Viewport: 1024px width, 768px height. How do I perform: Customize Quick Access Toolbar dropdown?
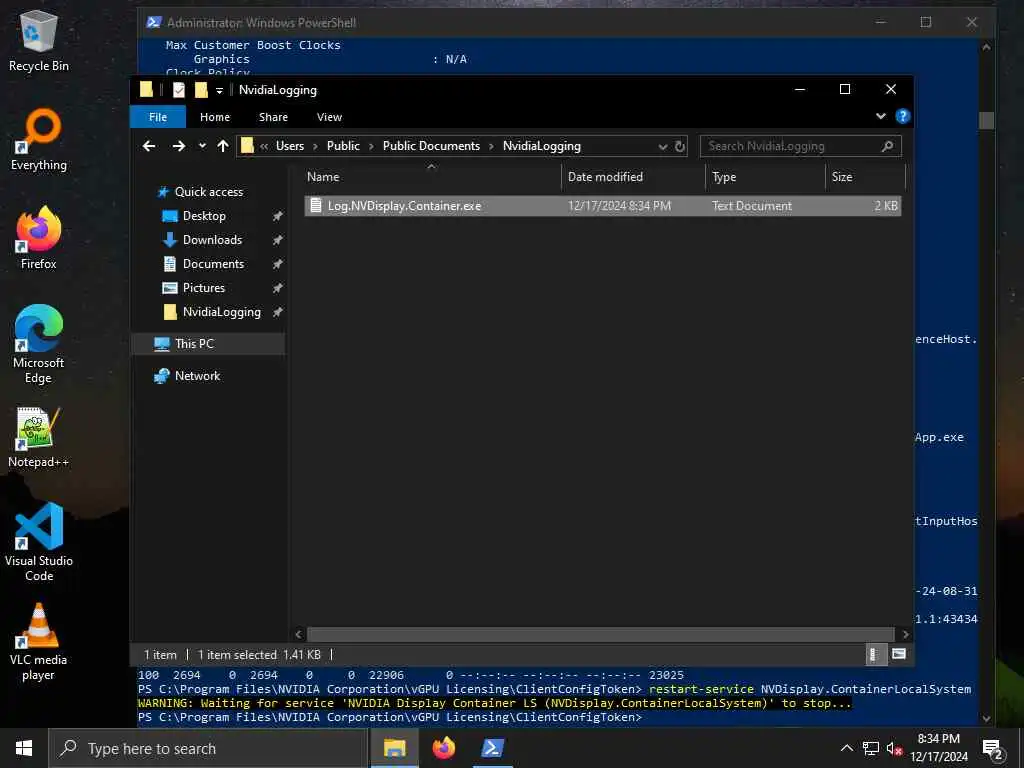[219, 91]
